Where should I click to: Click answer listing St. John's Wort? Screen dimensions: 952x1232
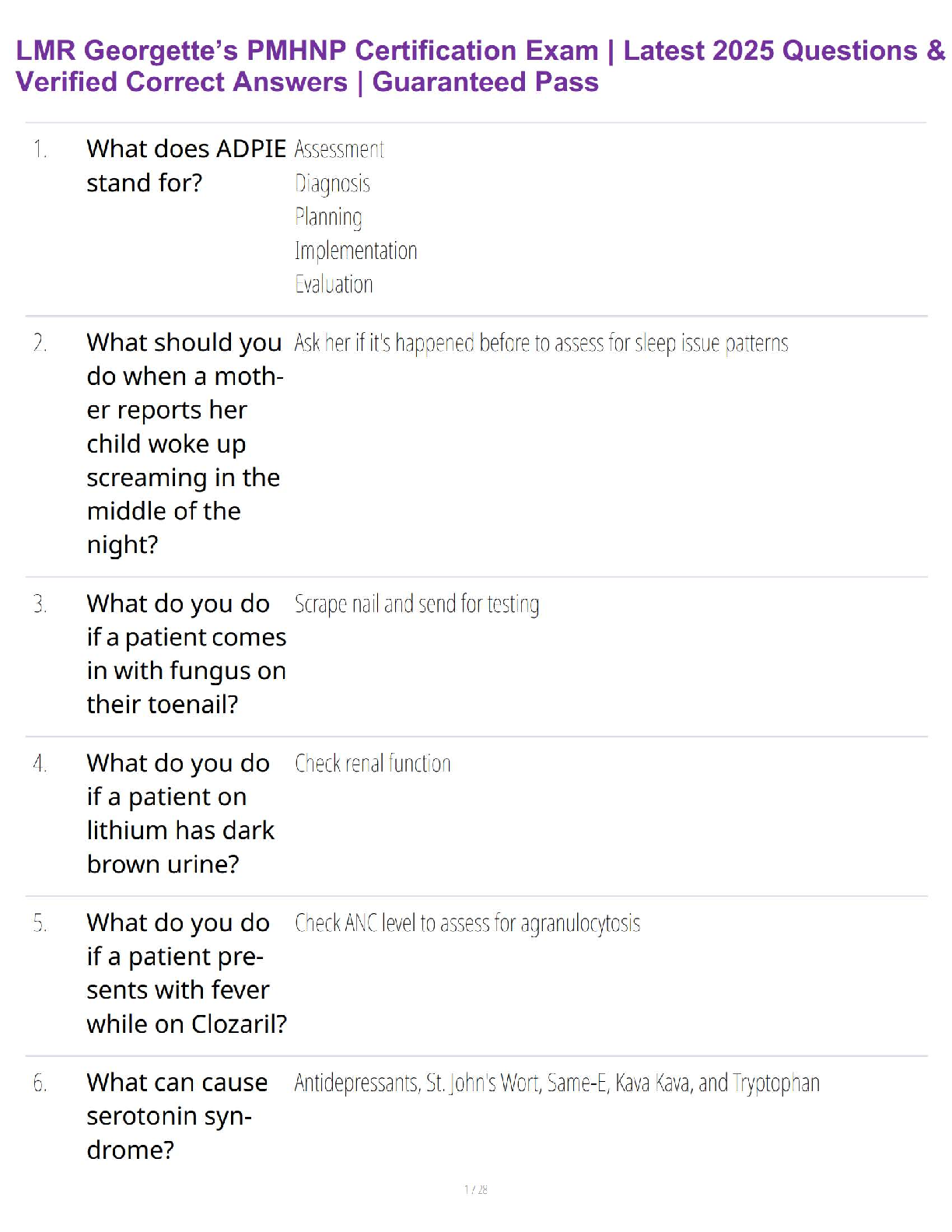tap(557, 1083)
